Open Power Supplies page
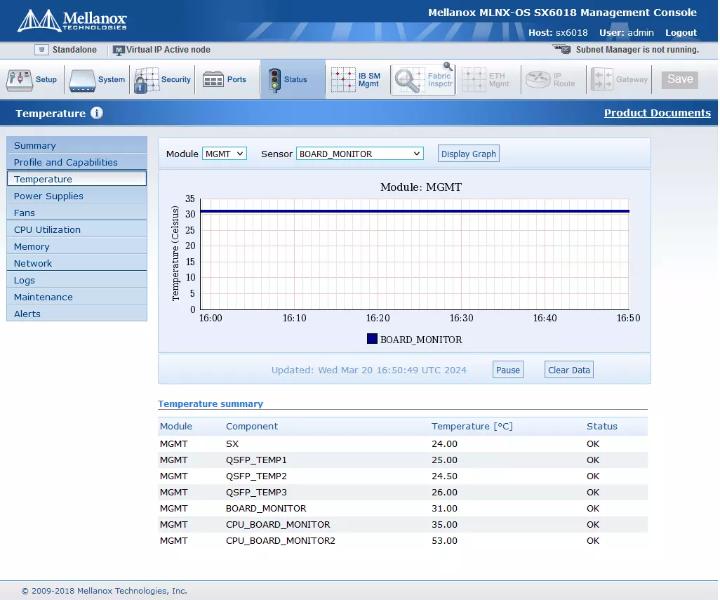The image size is (720, 600). click(x=77, y=196)
